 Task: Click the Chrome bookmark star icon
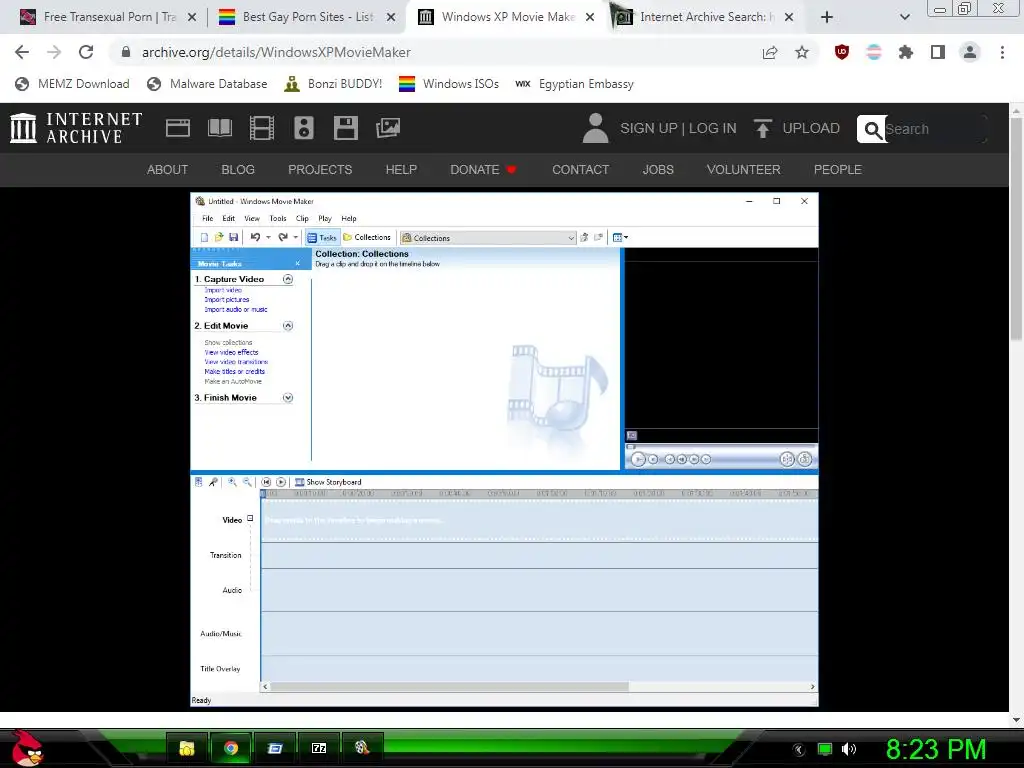[802, 52]
